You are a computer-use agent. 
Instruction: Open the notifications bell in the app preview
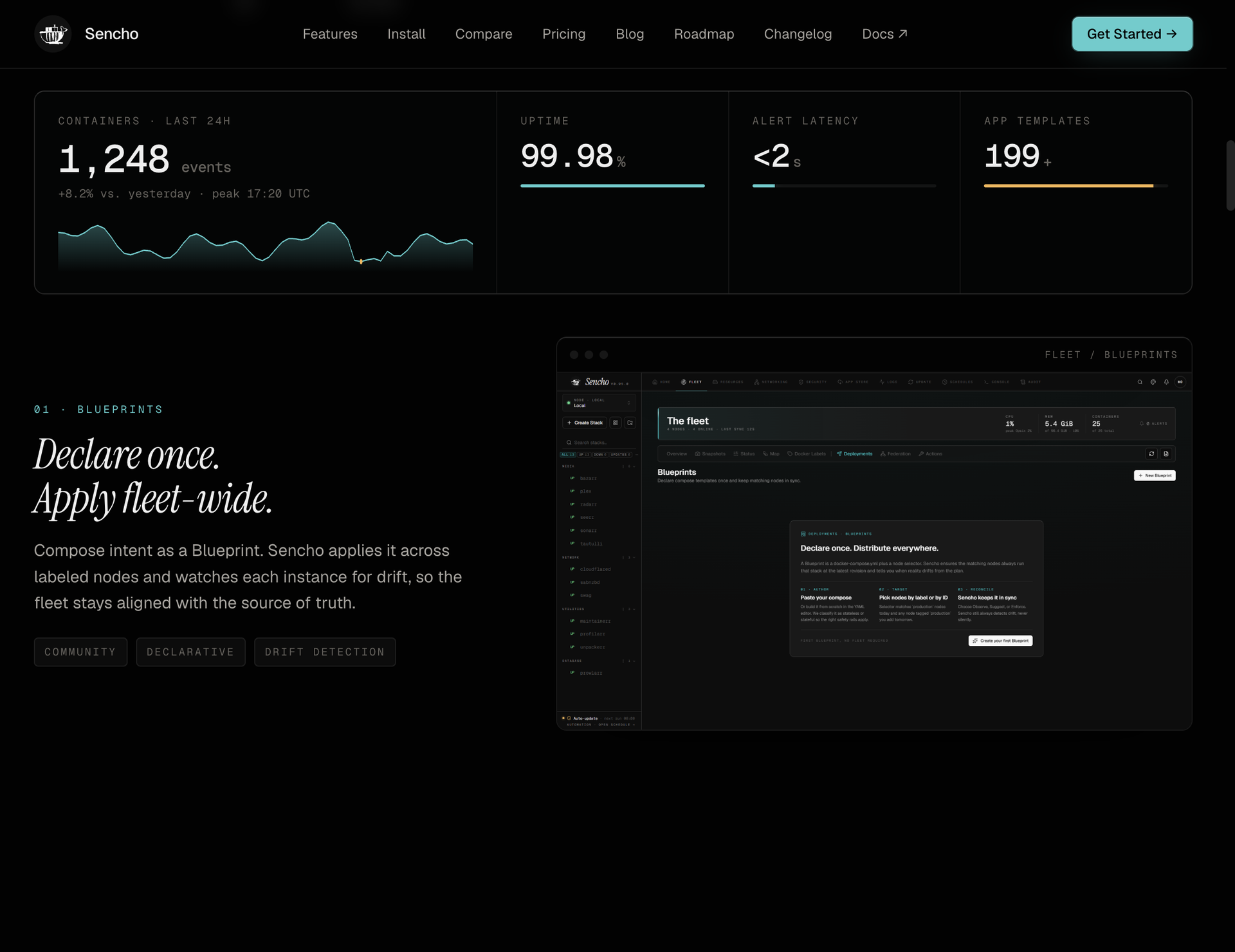click(x=1166, y=382)
